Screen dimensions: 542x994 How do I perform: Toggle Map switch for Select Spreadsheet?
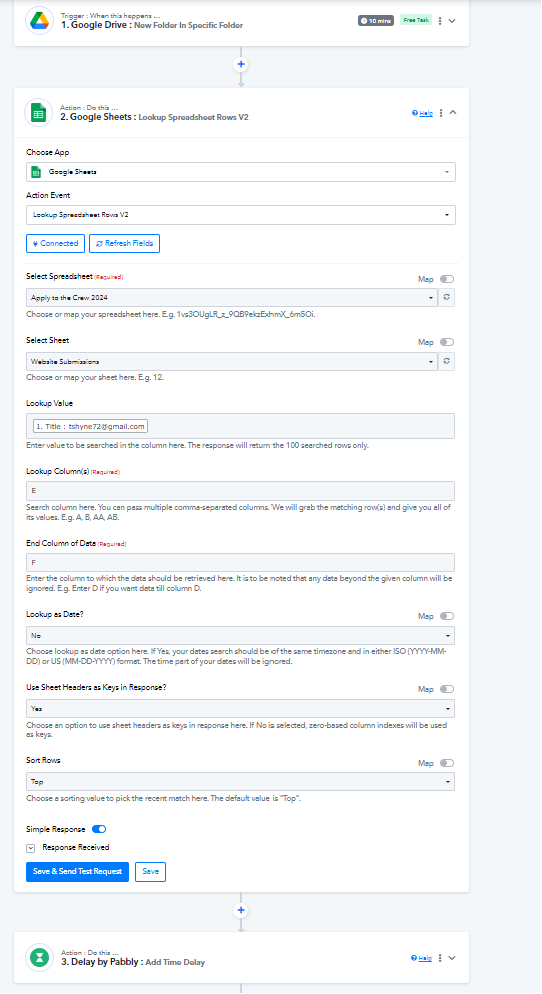click(x=447, y=279)
